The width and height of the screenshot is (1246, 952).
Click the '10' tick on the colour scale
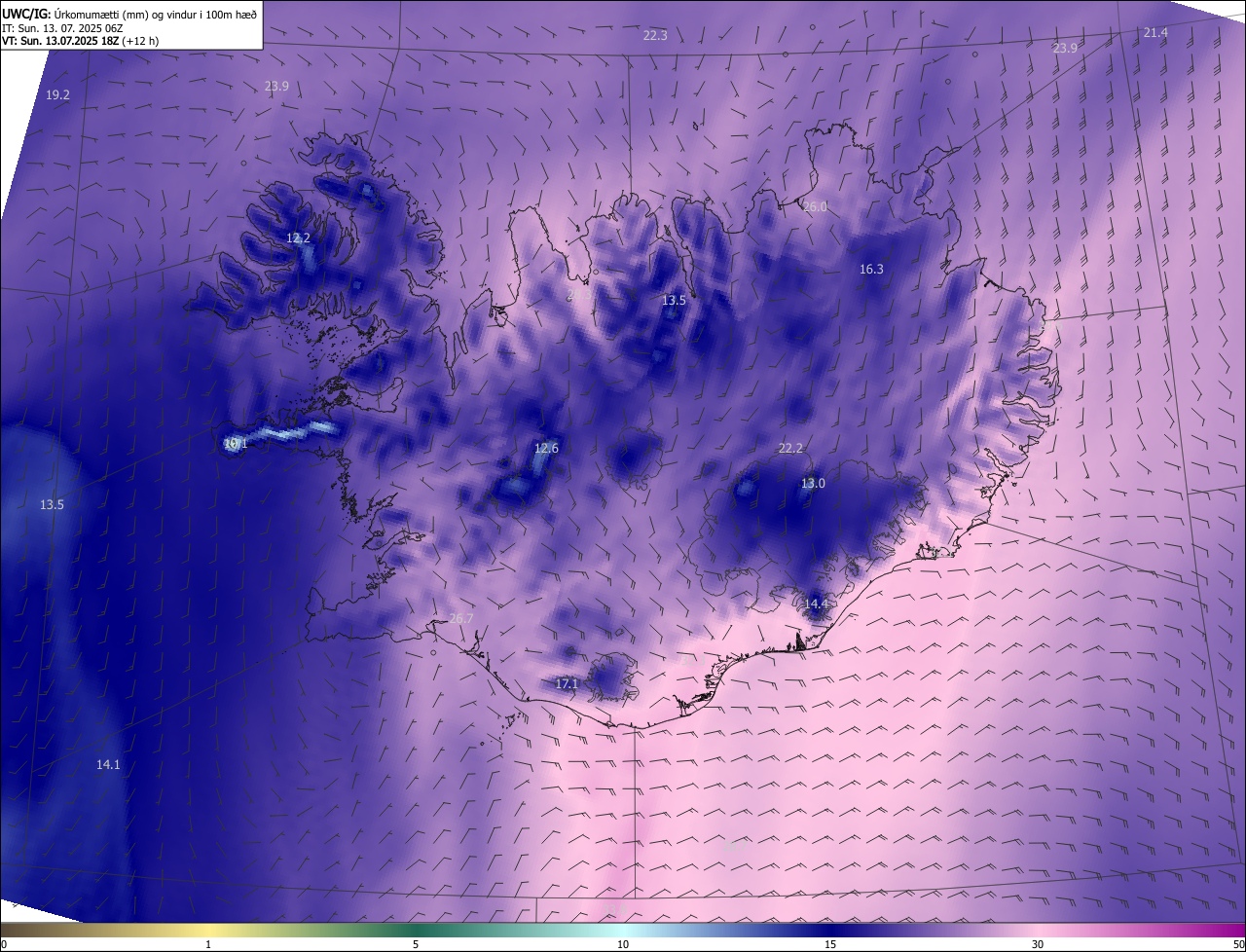[623, 944]
